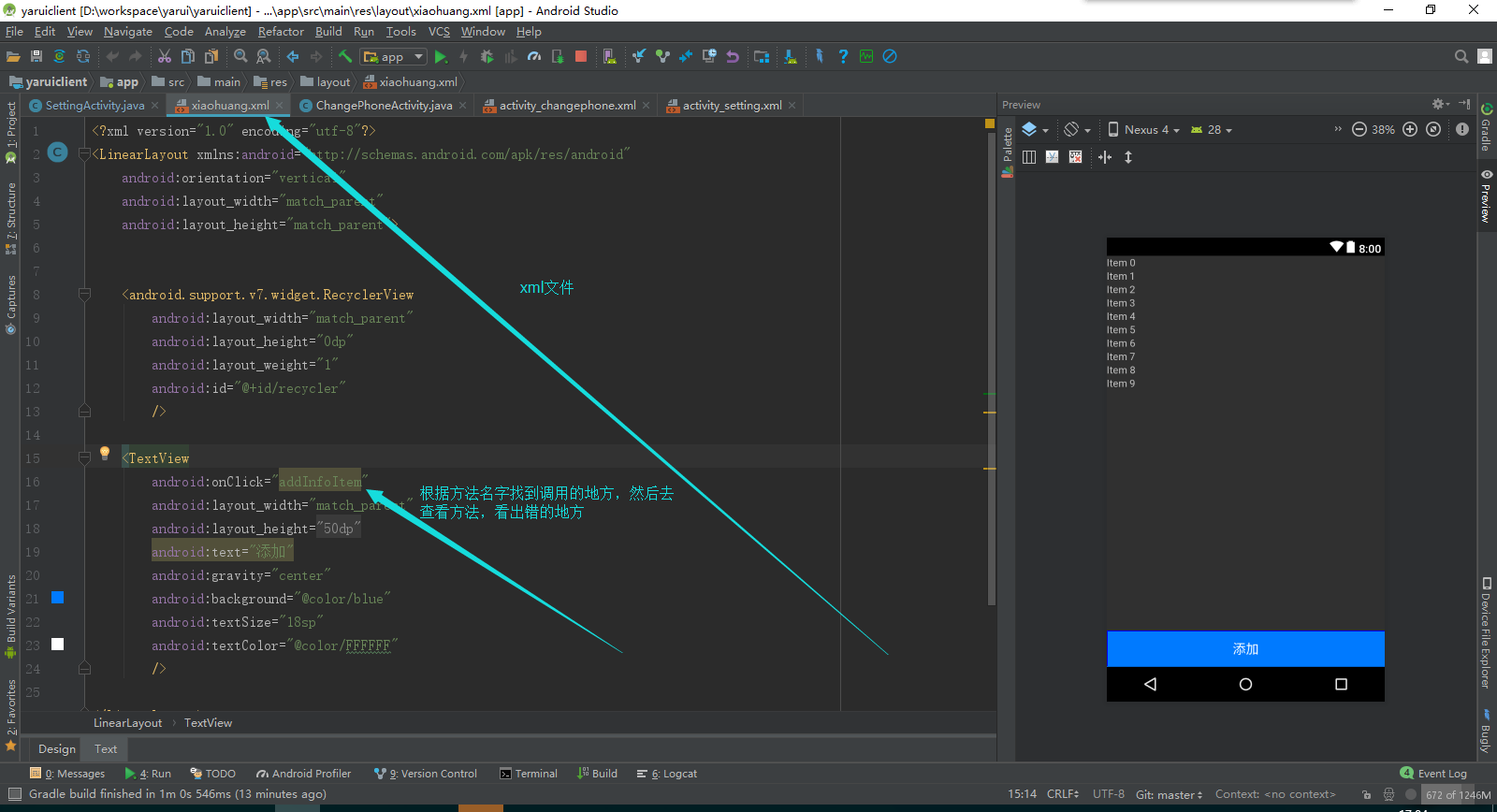Open file with the folder toolbar icon

coord(13,56)
